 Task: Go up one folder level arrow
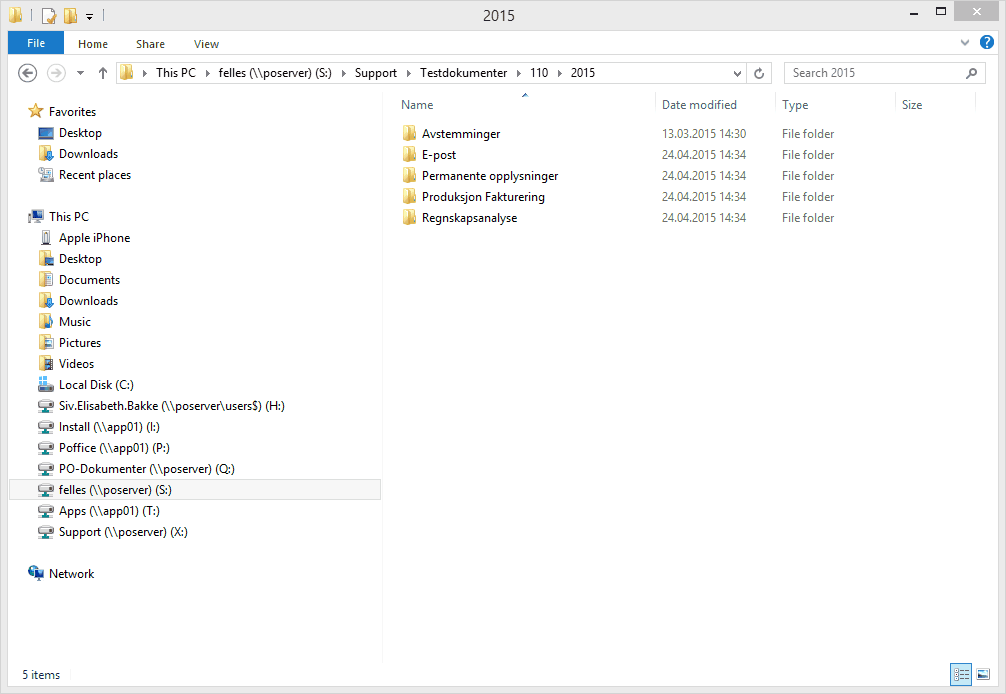point(103,73)
